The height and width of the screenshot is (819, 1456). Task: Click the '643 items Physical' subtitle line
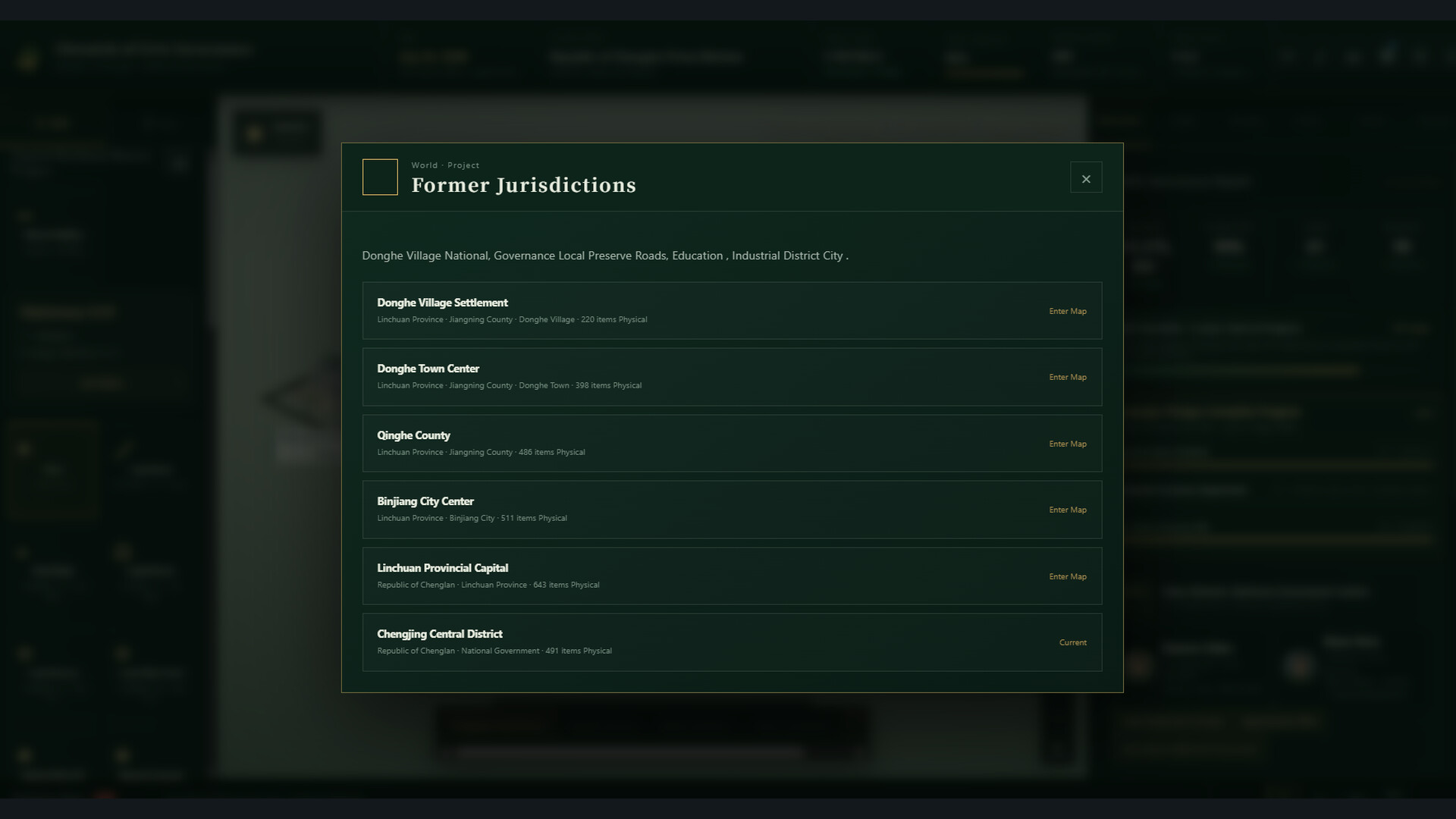488,585
